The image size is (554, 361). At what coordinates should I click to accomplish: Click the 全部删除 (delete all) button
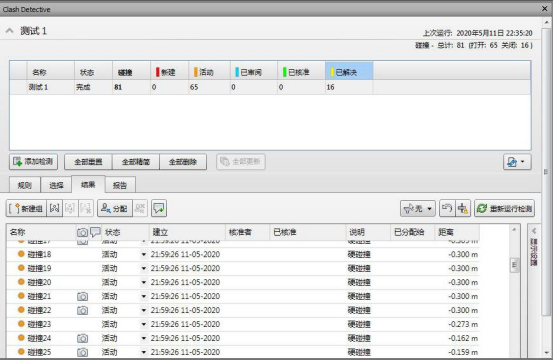pos(183,162)
